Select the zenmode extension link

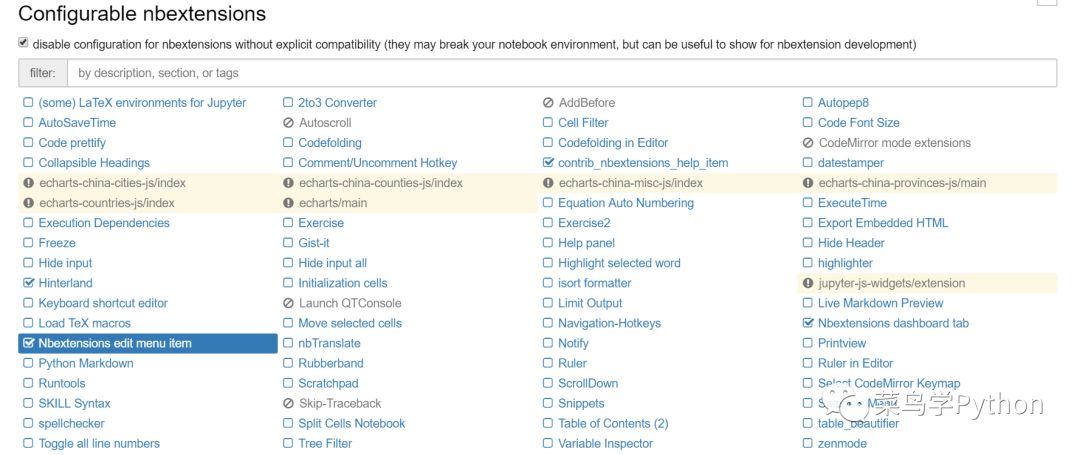(x=842, y=443)
